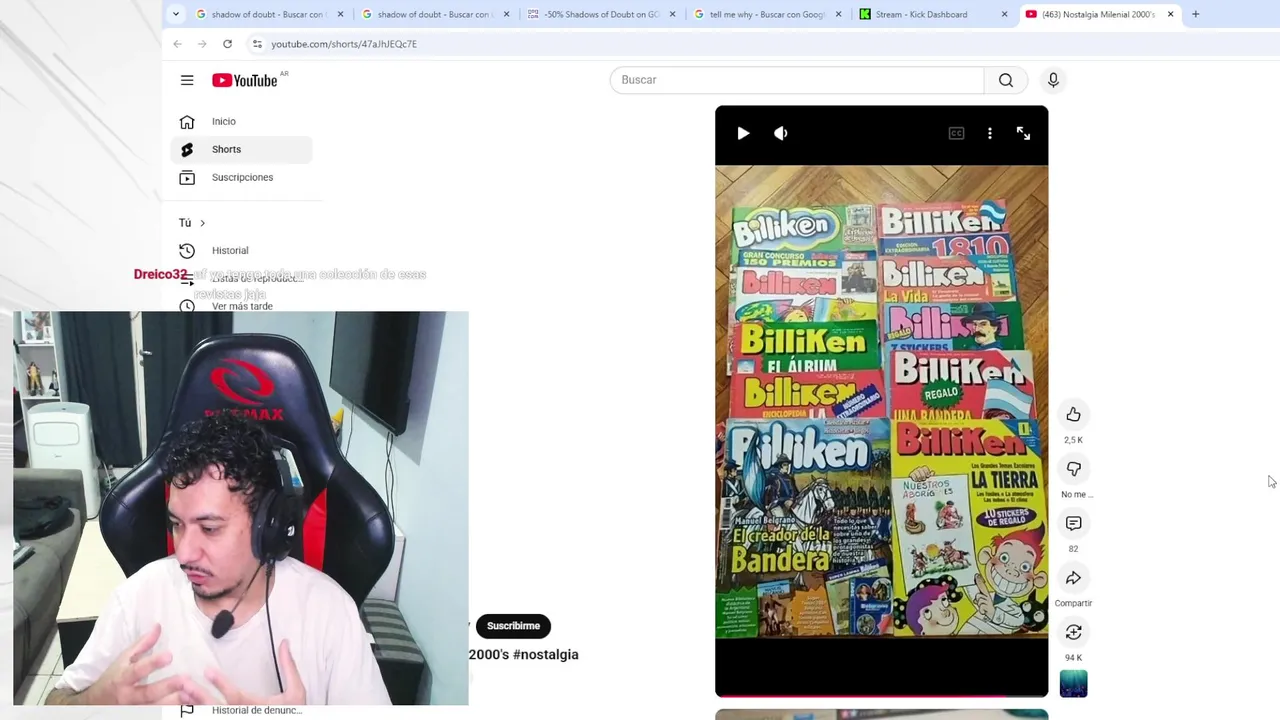Click the search magnifier button
Screen dimensions: 1280x720
click(1006, 80)
